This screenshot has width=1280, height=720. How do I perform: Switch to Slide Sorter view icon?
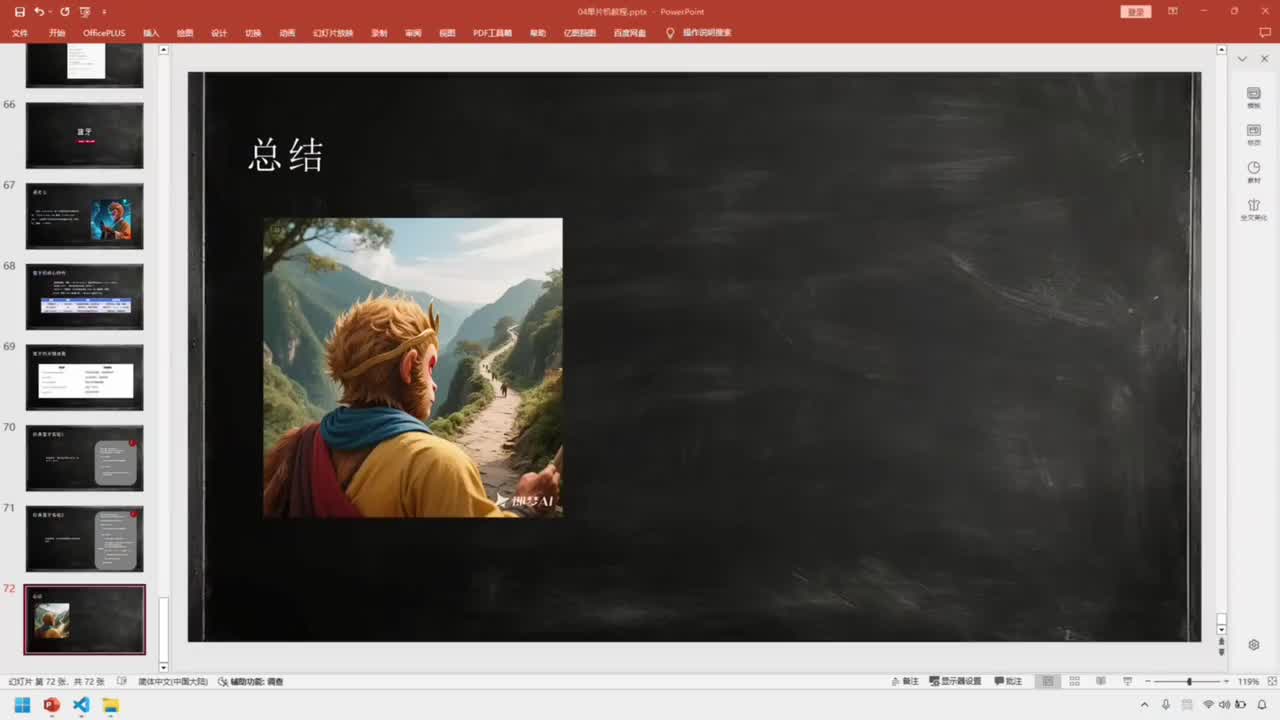1075,681
